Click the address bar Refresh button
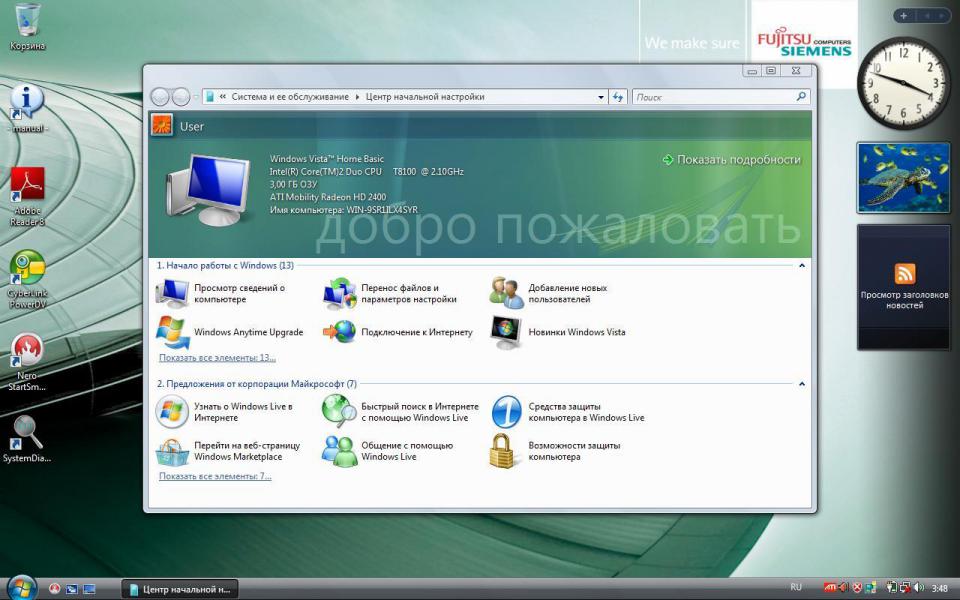This screenshot has width=960, height=600. (618, 97)
